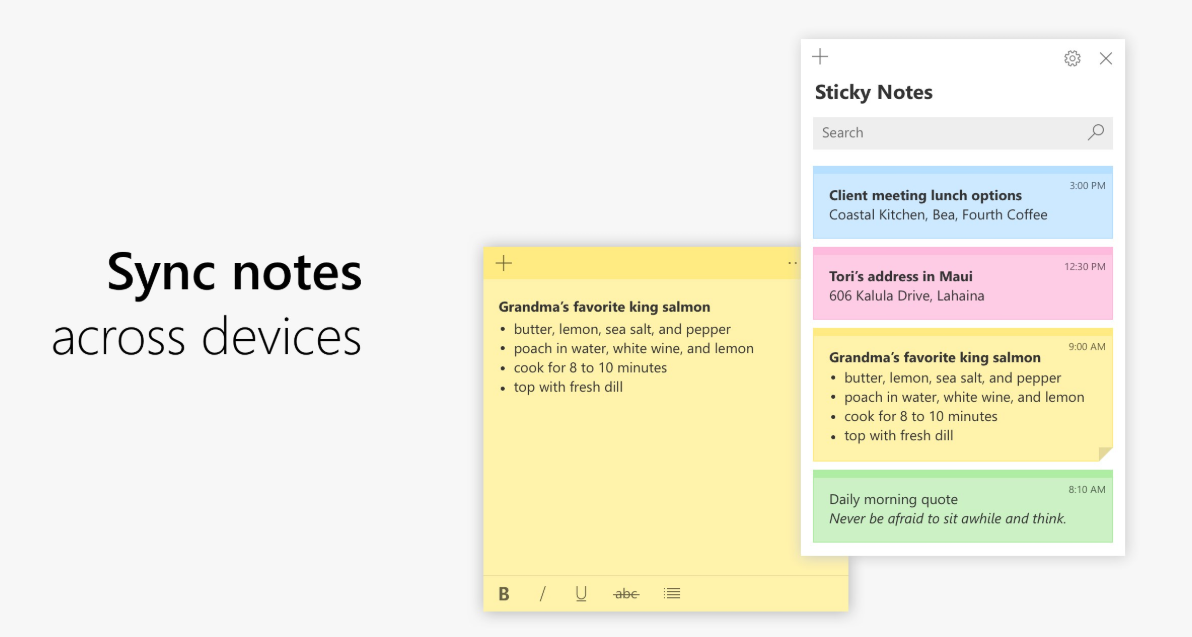Click 'Never be afraid to sit awhile and think.' quote

click(x=947, y=519)
